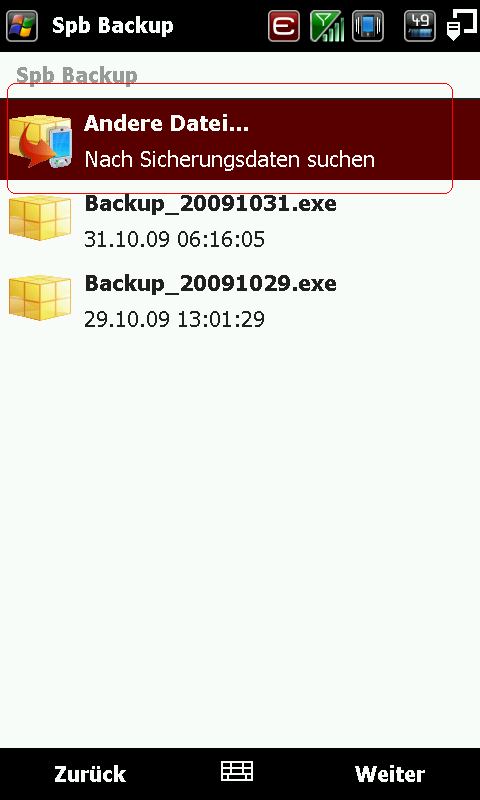Open the Windows Start menu flag

[x=22, y=26]
